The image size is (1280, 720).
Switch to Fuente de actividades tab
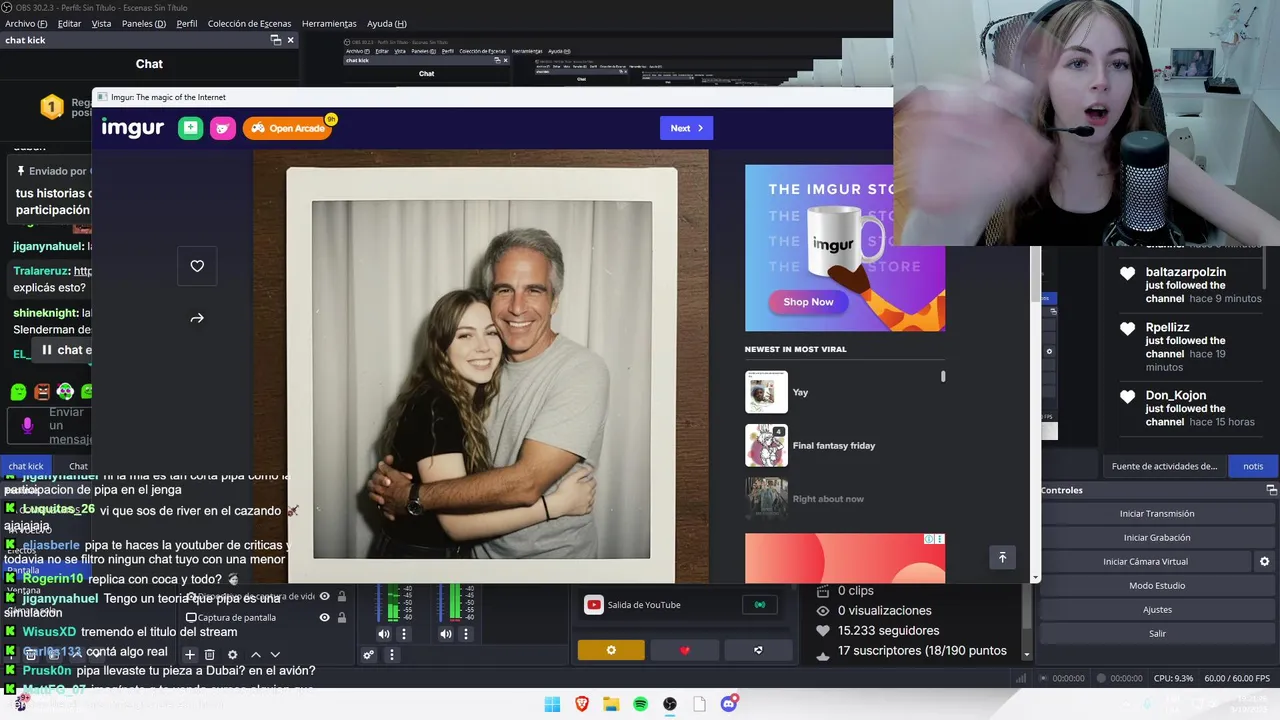pos(1164,466)
